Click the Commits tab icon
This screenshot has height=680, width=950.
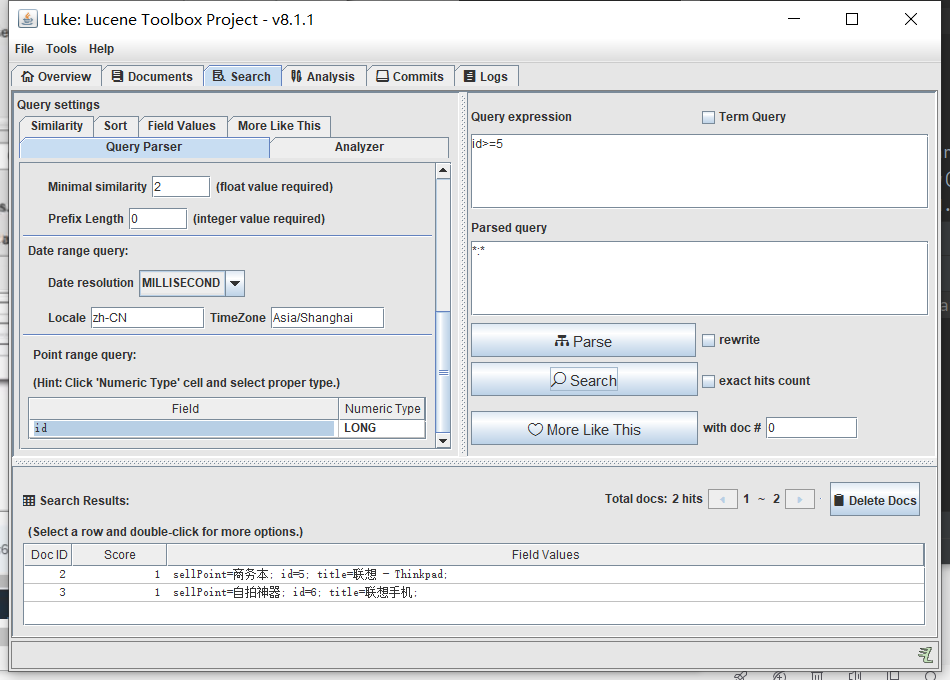pos(382,76)
